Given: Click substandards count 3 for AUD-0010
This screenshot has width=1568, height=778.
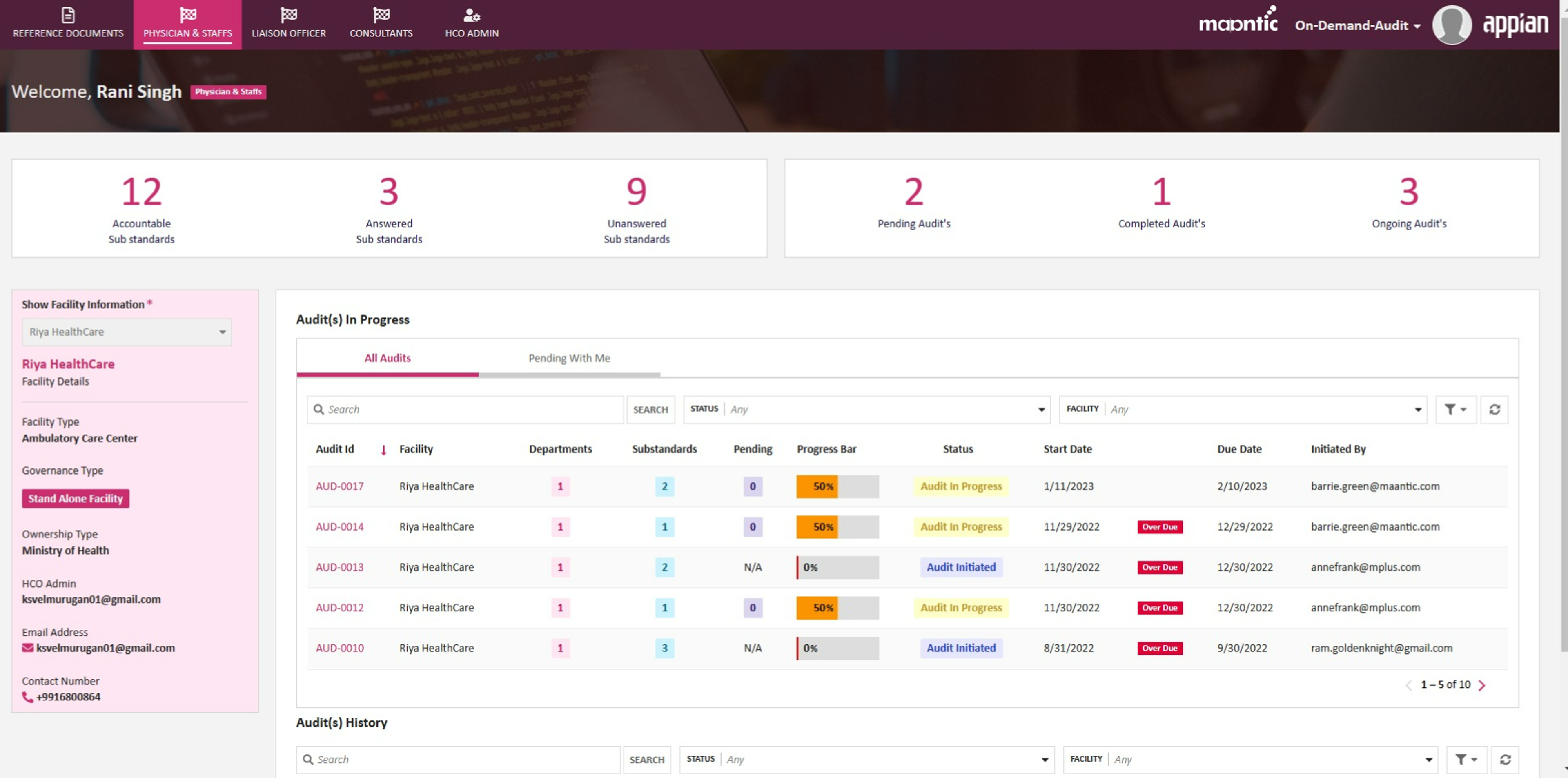Looking at the screenshot, I should [664, 648].
